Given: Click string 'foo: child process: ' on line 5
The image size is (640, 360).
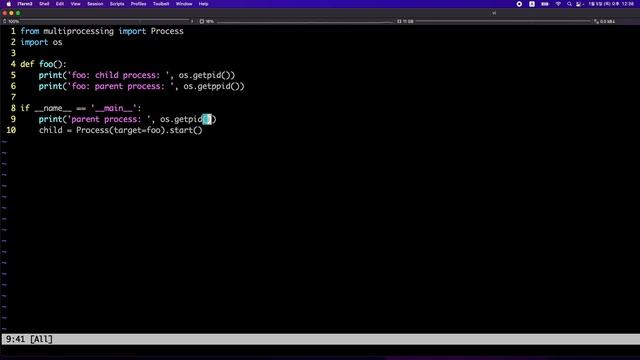Looking at the screenshot, I should [x=118, y=76].
